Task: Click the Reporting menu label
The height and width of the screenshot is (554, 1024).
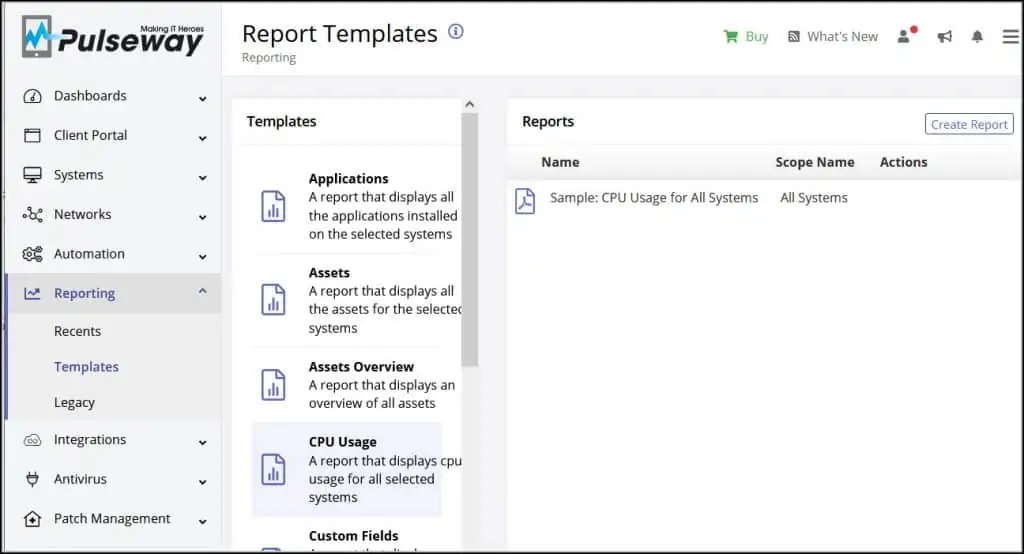Action: point(84,293)
